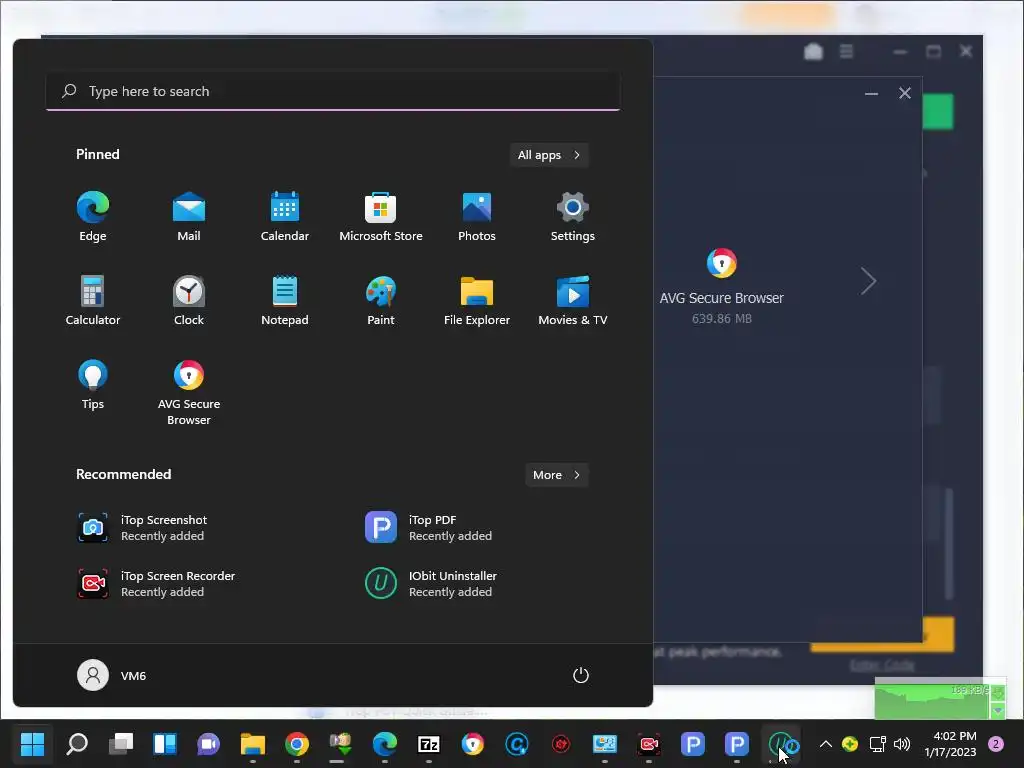This screenshot has height=768, width=1024.
Task: Open the hamburger menu in the IObit Uninstaller window
Action: point(846,51)
